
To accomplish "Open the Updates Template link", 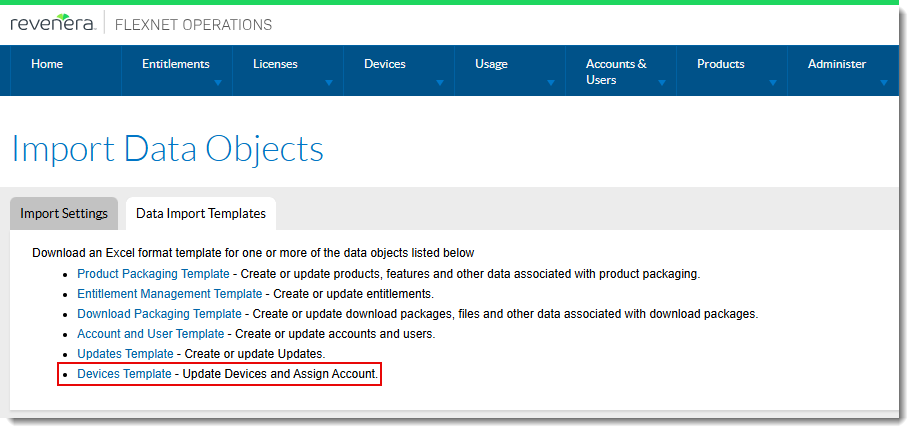I will point(125,354).
